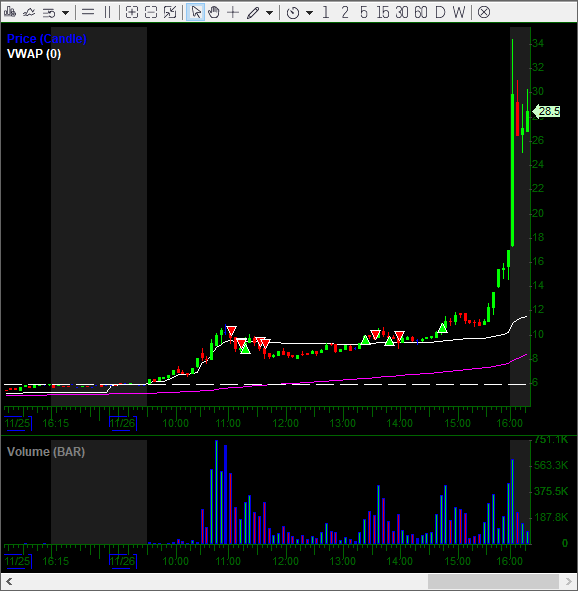Click the zoom out icon
Image resolution: width=578 pixels, height=591 pixels.
(151, 12)
